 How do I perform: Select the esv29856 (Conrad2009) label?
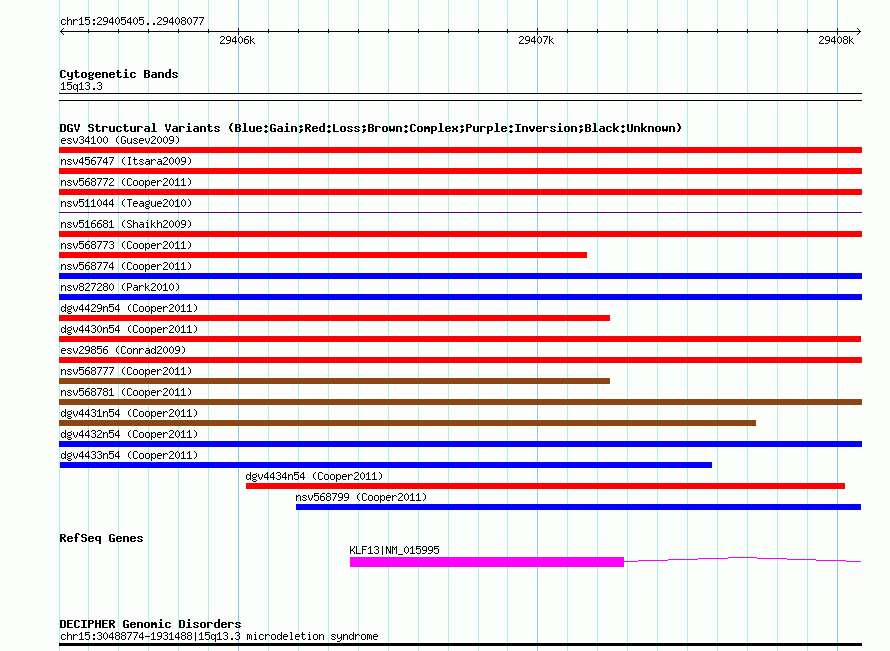123,350
